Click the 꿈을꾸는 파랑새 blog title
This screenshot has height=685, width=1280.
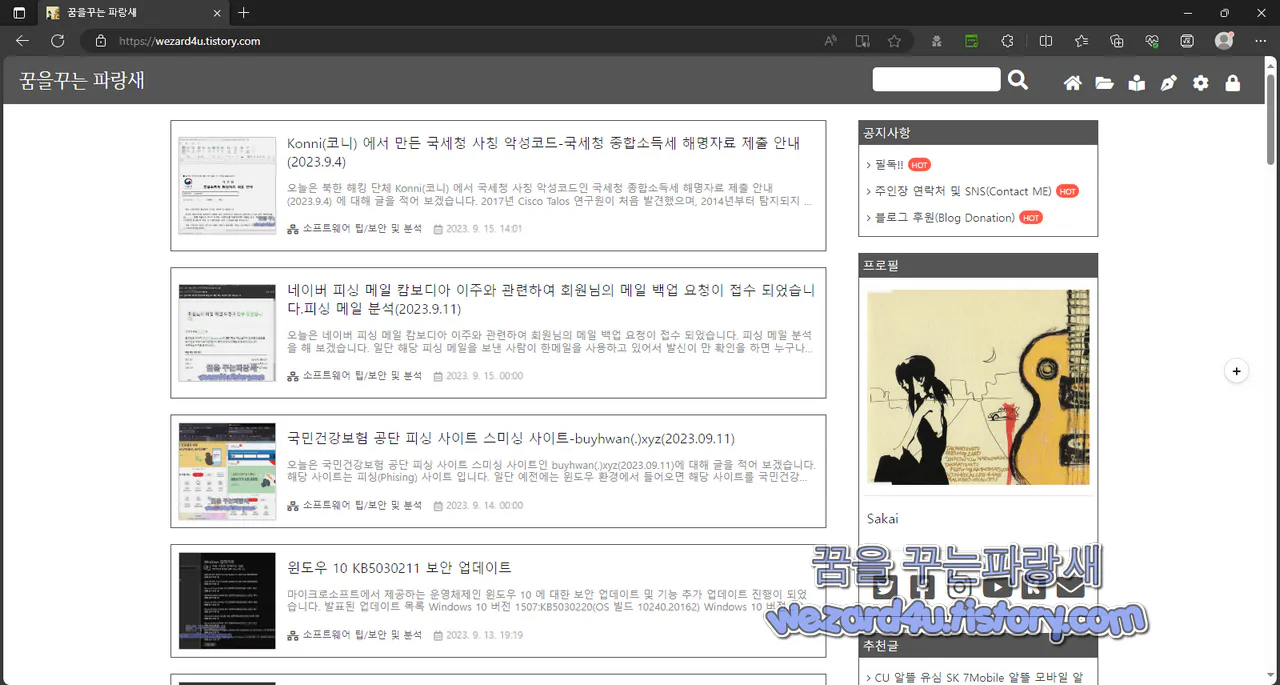(82, 80)
